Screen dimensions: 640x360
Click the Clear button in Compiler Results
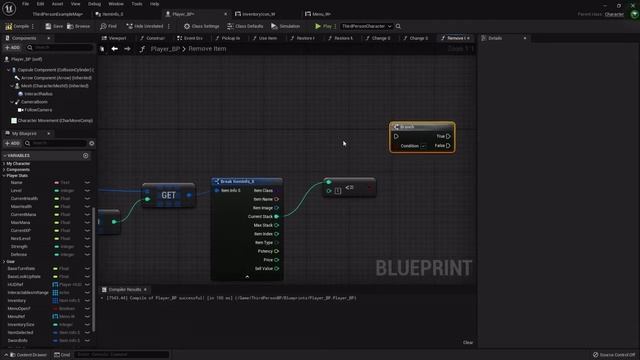[468, 342]
